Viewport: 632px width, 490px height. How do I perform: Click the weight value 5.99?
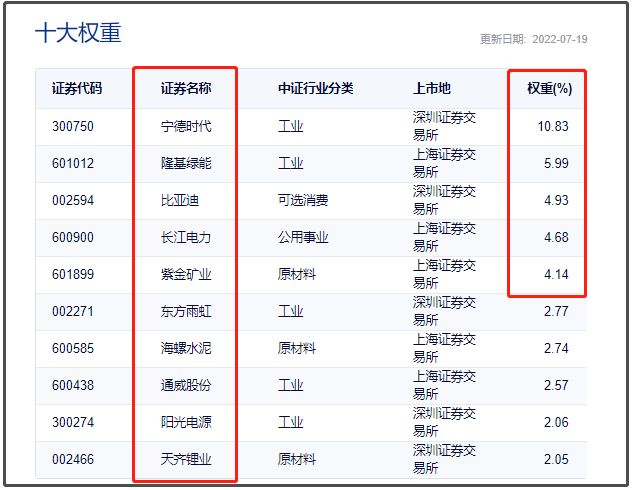pyautogui.click(x=556, y=164)
